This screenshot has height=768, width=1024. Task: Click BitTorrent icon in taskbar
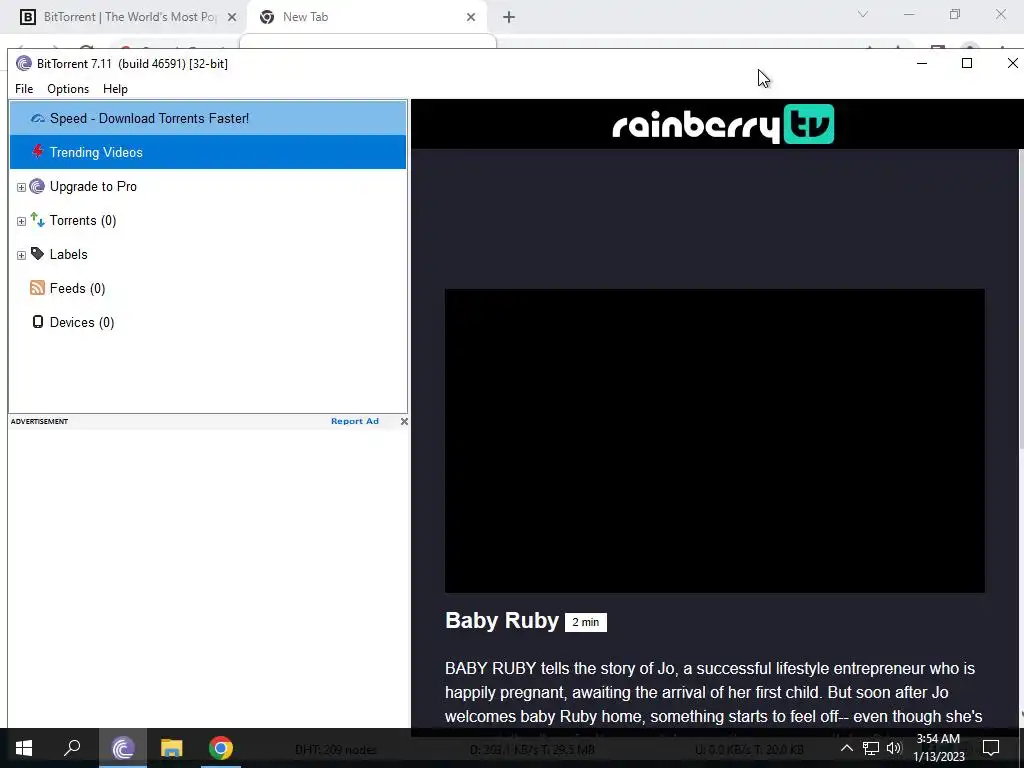(123, 748)
